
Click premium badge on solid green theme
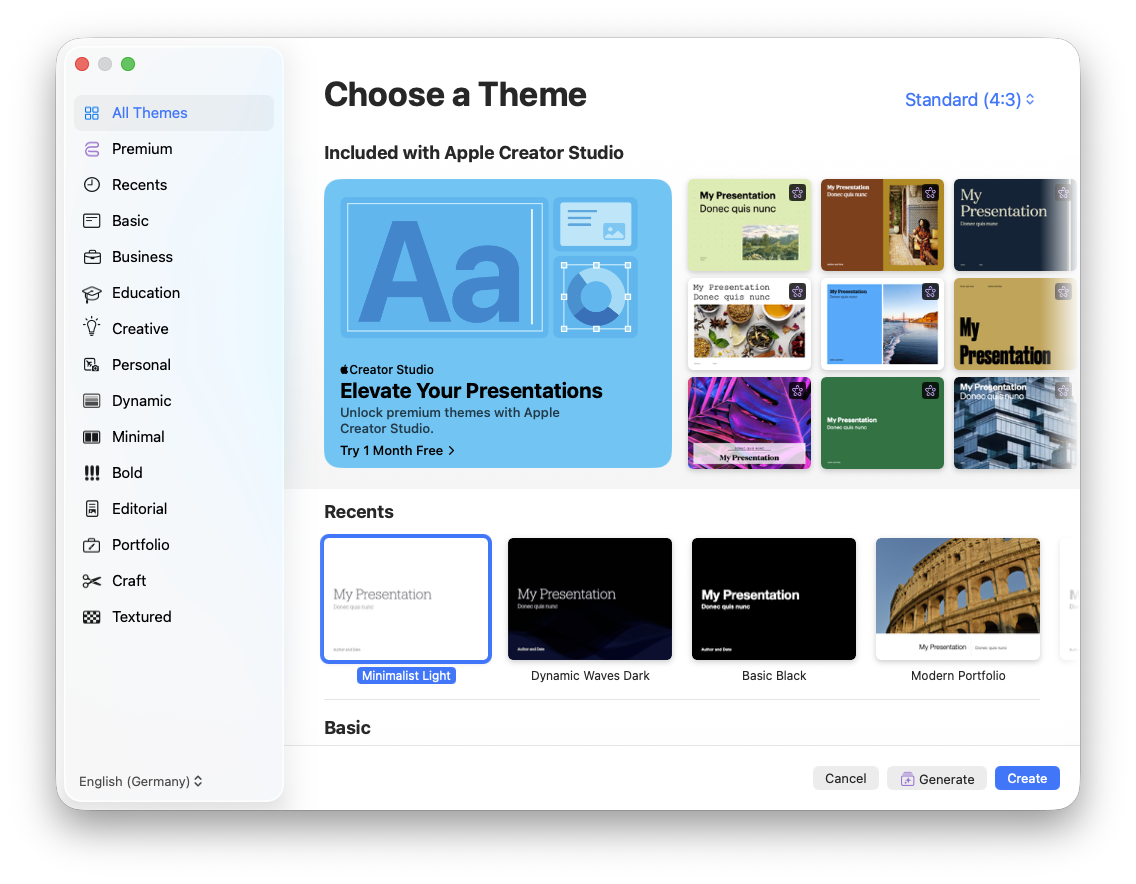(930, 391)
